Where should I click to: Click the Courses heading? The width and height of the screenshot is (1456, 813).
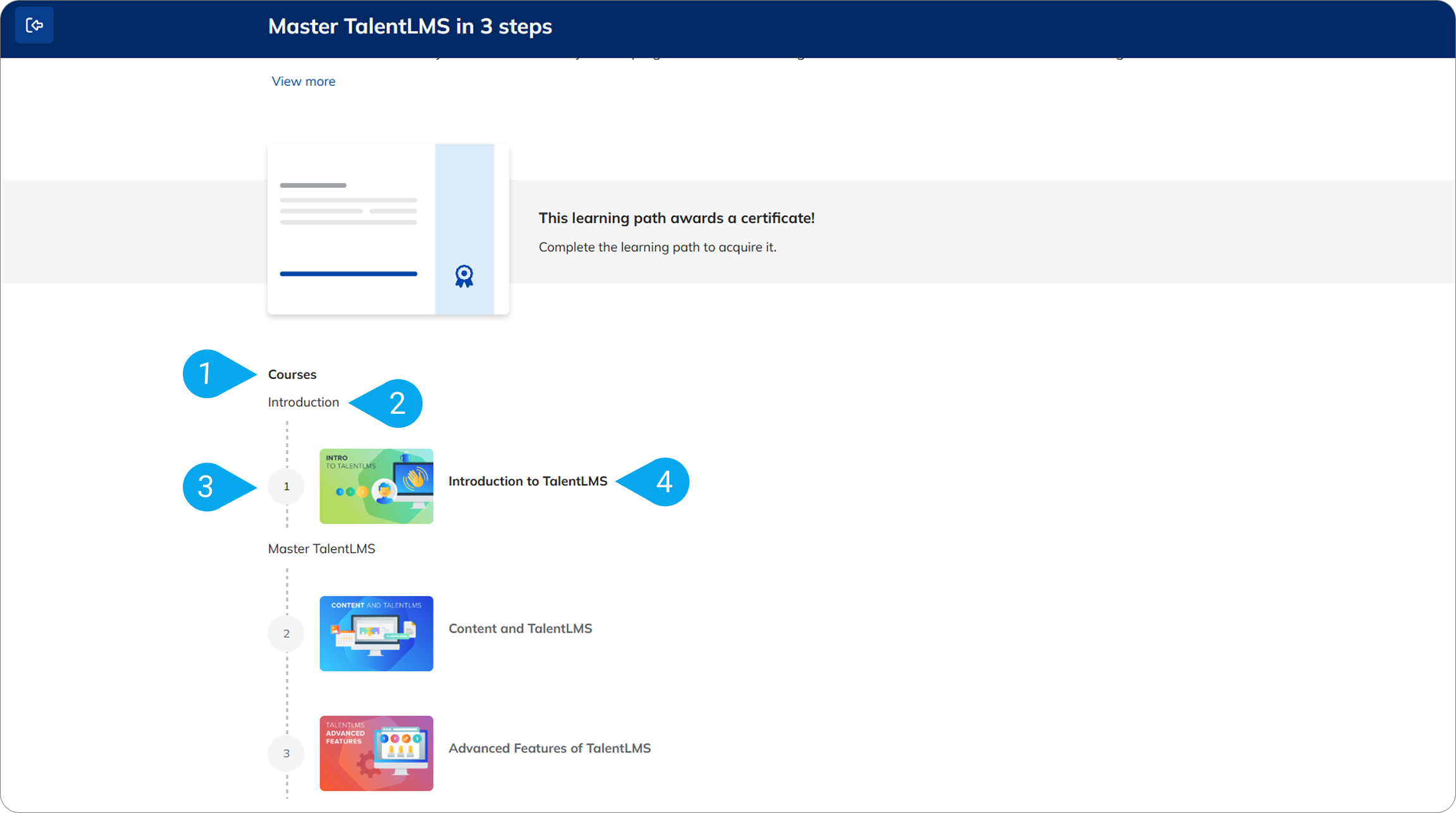tap(292, 375)
